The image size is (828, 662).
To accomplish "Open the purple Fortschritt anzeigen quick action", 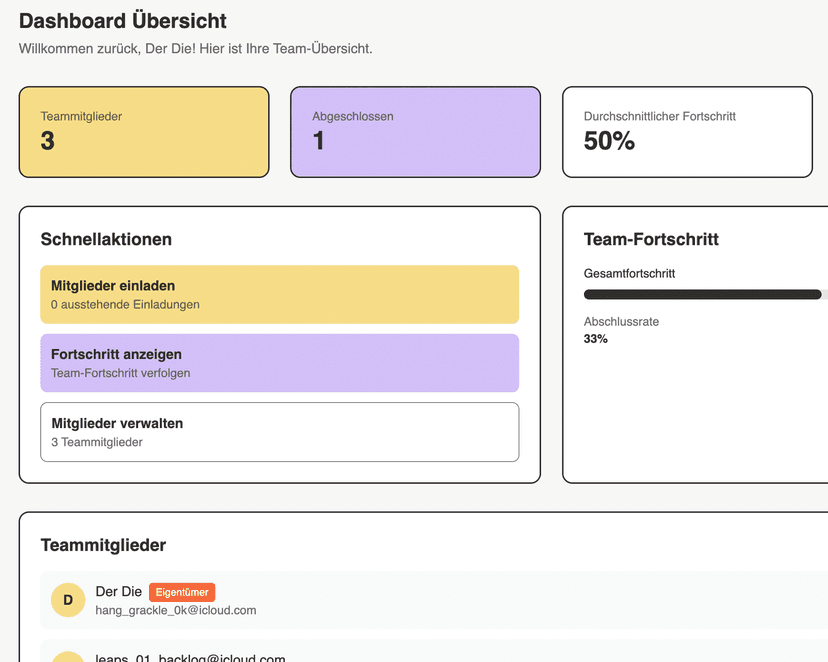I will tap(279, 363).
